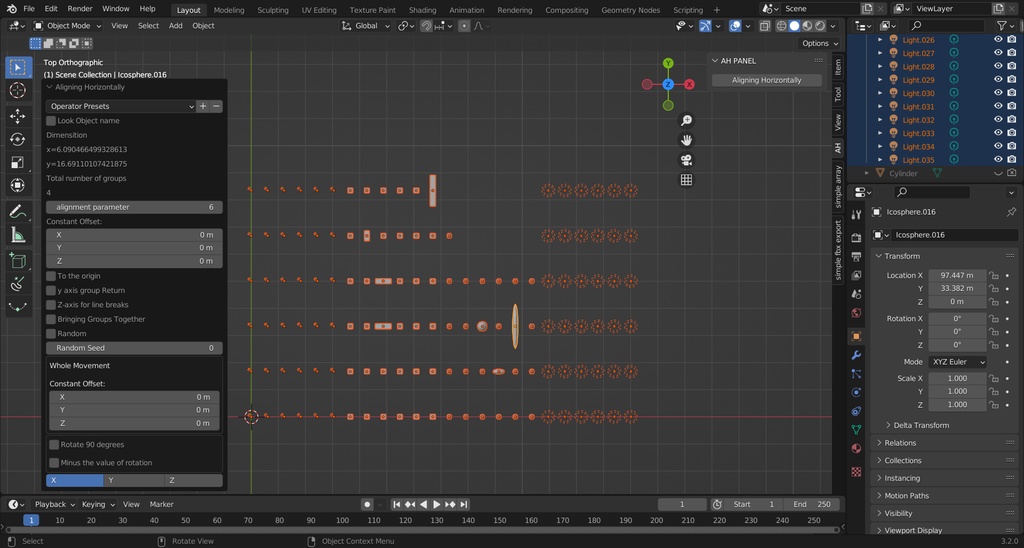Select the Z axis button
This screenshot has width=1024, height=548.
pyautogui.click(x=193, y=481)
